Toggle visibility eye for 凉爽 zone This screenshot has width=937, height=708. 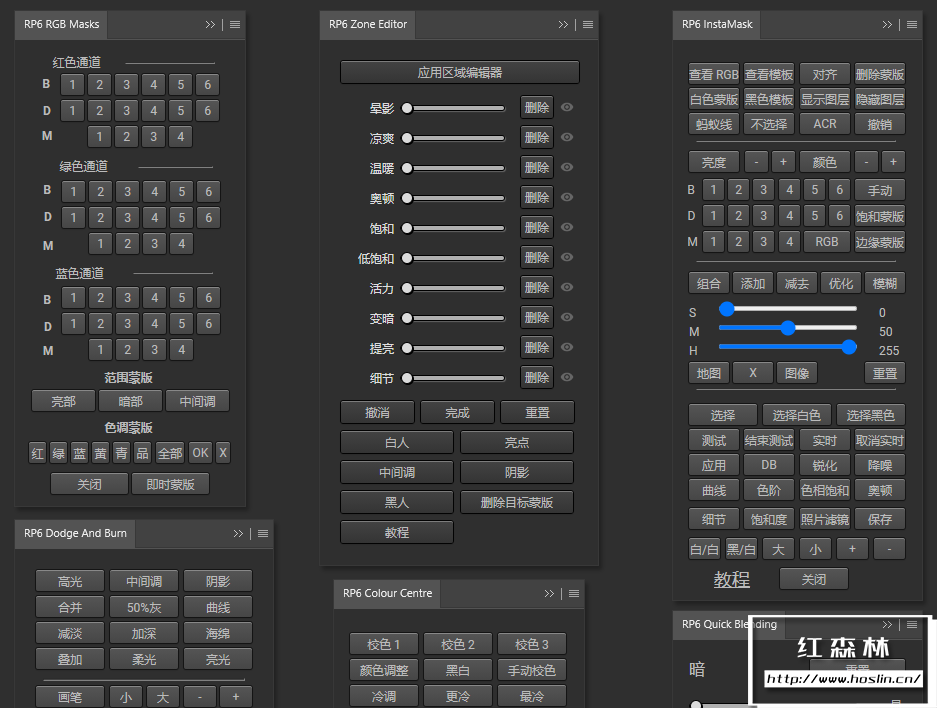click(567, 137)
